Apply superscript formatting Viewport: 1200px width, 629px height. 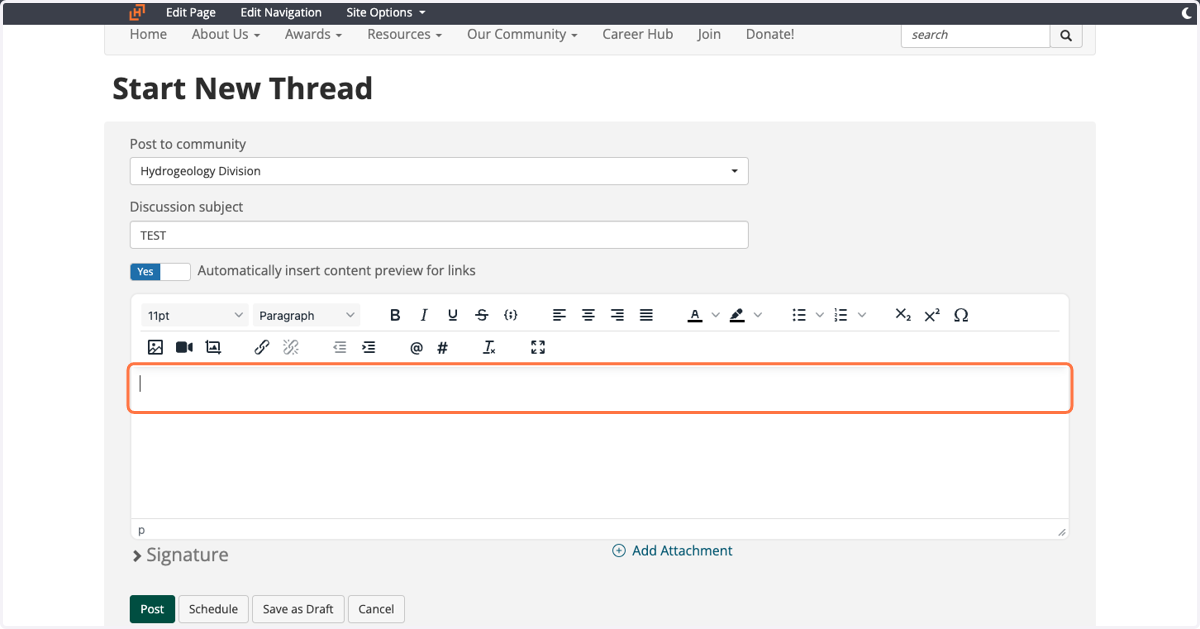click(932, 315)
